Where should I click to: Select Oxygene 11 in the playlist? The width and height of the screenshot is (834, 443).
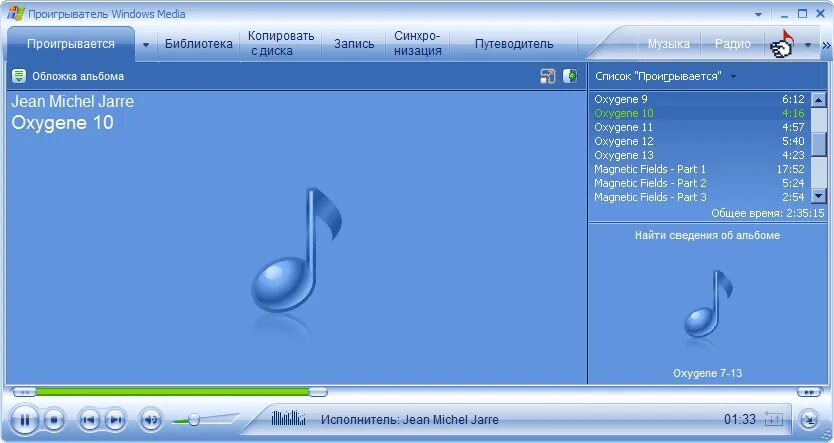[699, 127]
